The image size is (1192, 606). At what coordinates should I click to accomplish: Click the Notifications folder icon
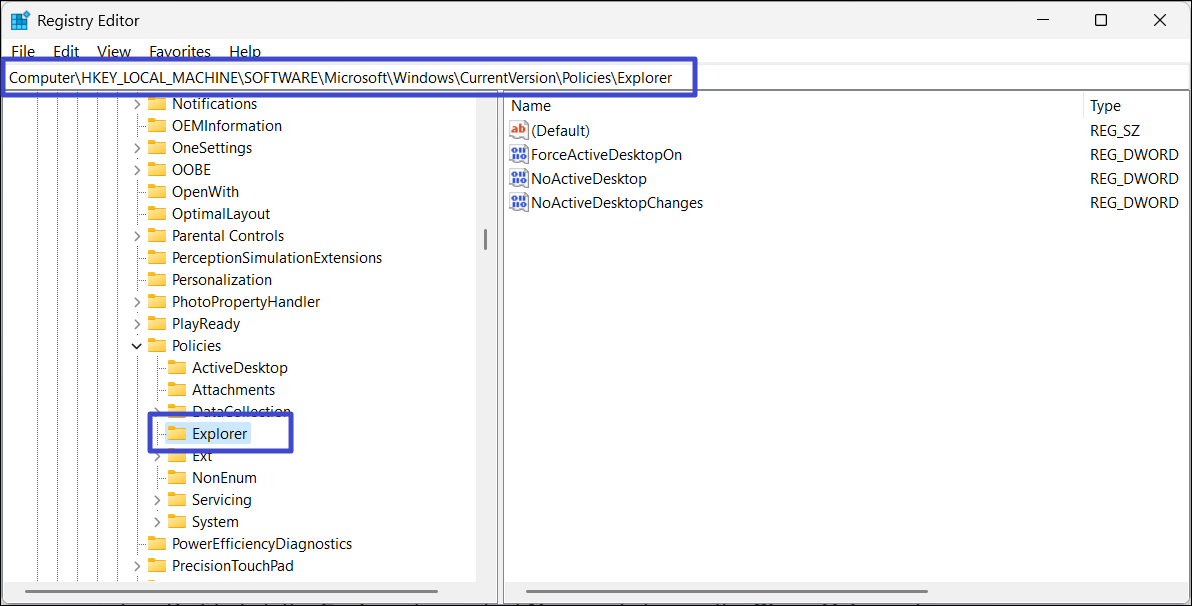click(x=157, y=103)
